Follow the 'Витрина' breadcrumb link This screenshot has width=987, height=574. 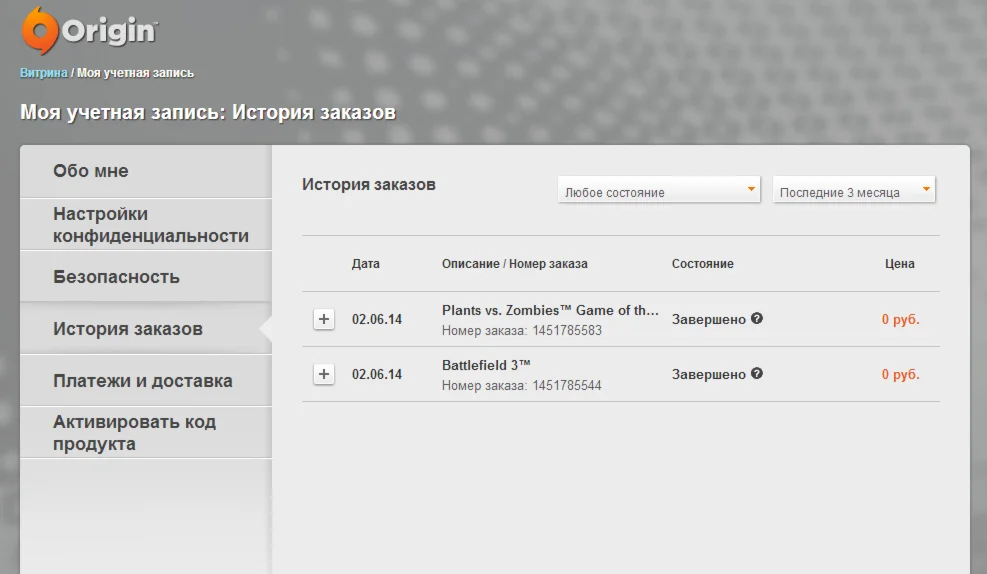point(43,73)
